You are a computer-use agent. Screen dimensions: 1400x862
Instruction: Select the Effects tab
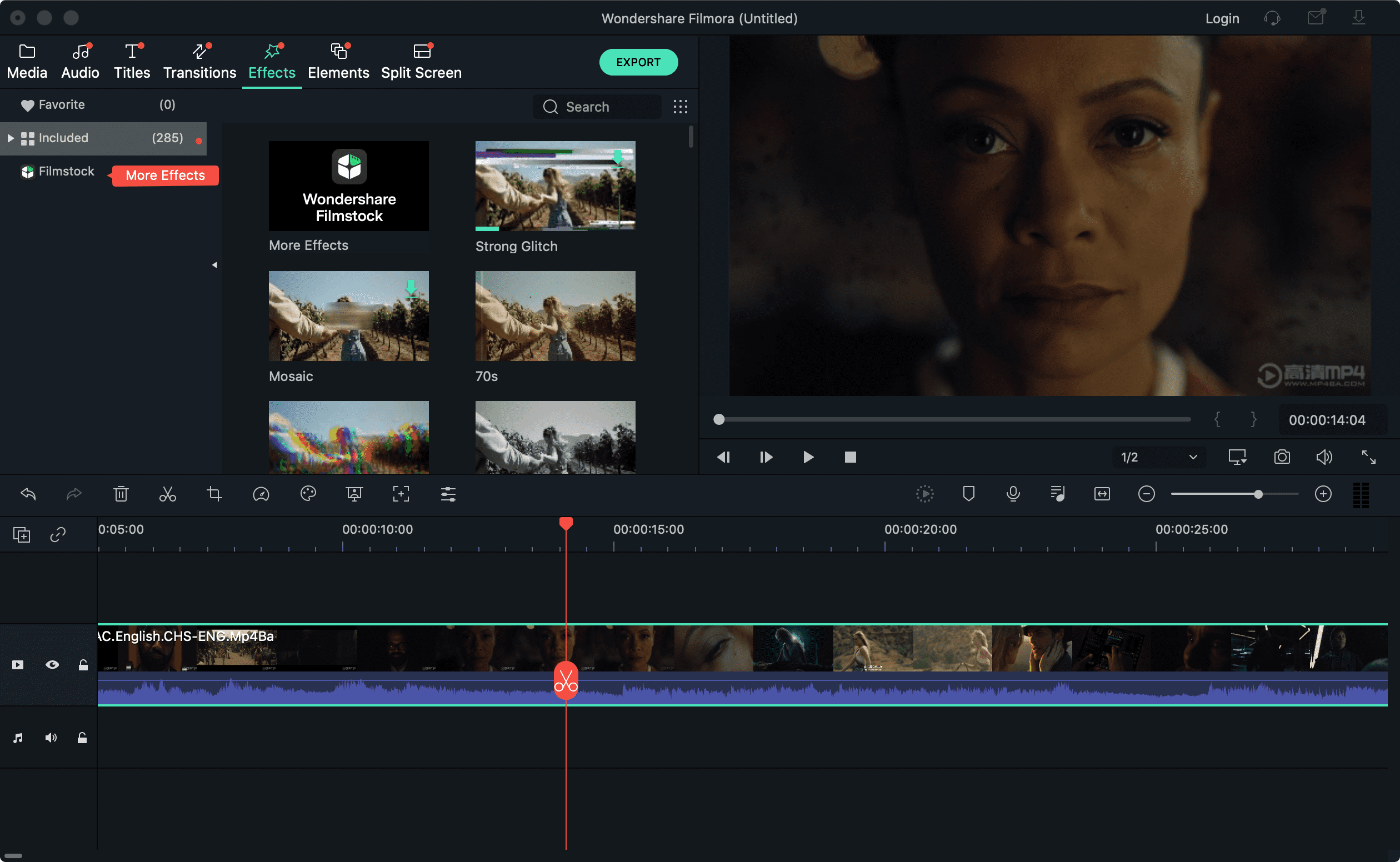[272, 62]
